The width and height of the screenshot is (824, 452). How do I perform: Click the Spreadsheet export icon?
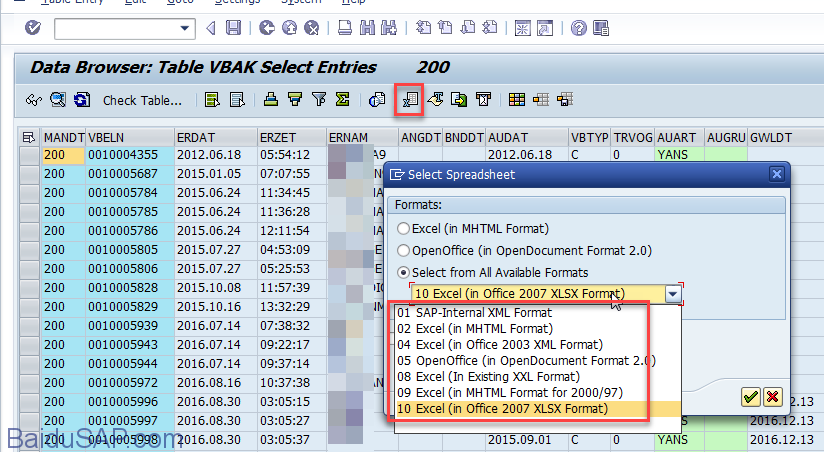[410, 99]
